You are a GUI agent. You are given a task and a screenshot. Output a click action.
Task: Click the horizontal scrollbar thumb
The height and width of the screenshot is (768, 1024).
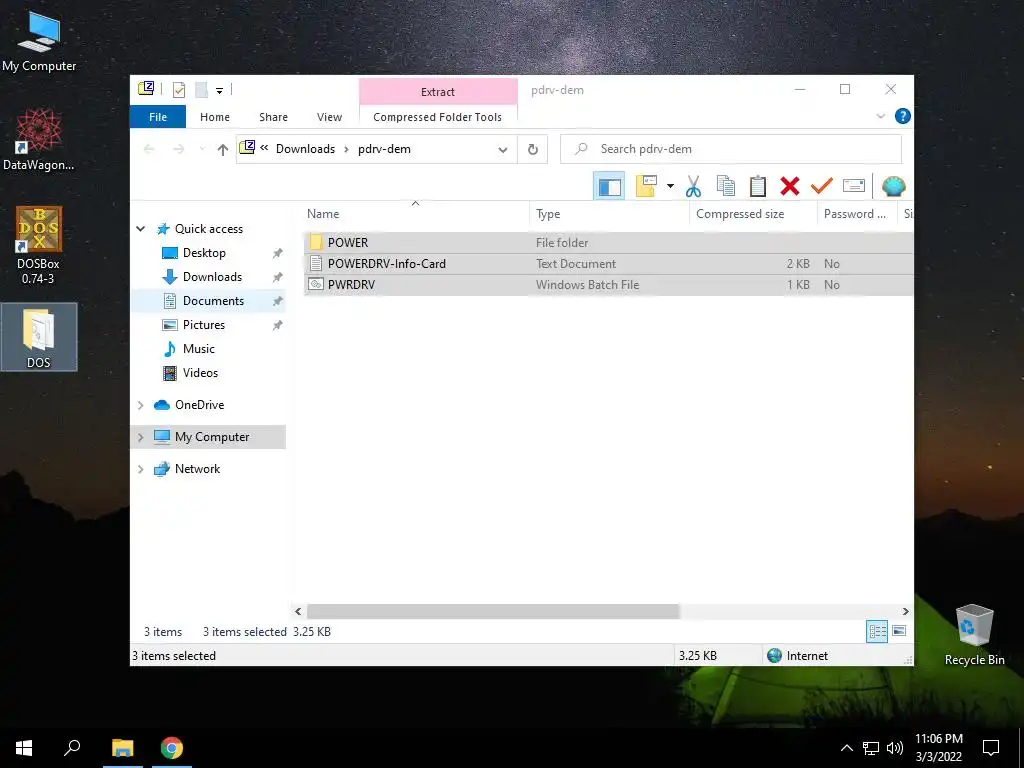tap(493, 612)
